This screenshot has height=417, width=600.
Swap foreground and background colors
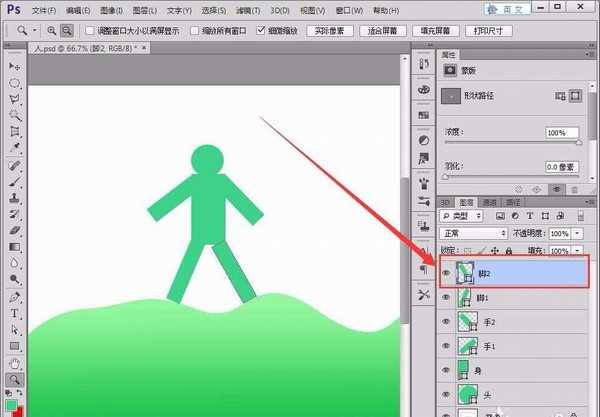click(20, 393)
